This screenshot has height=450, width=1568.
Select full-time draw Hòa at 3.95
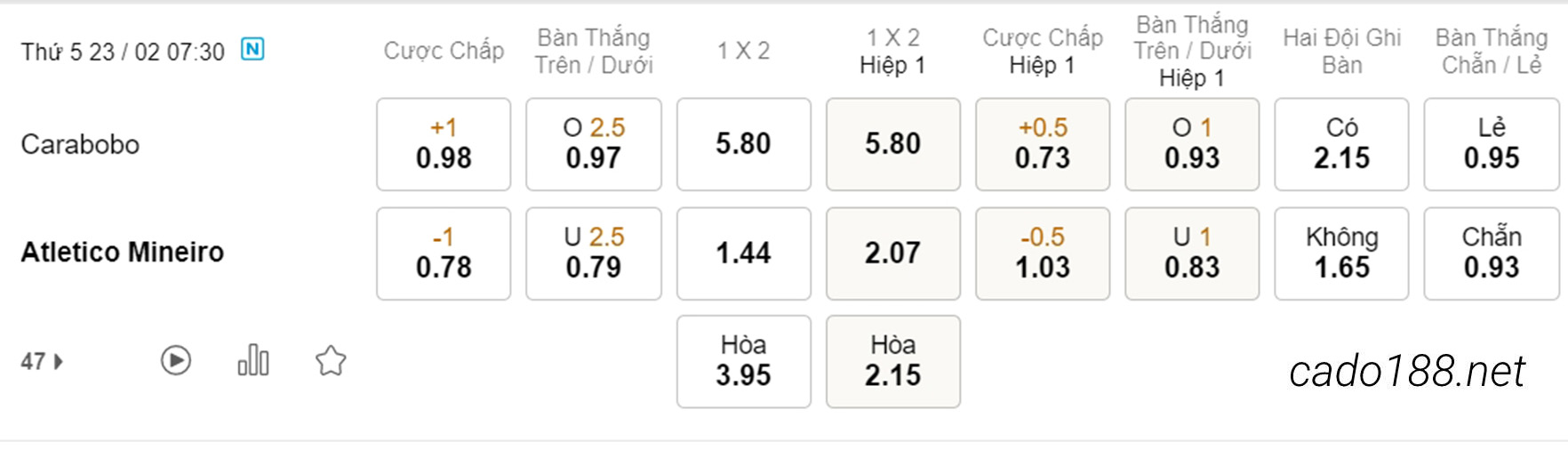(744, 361)
